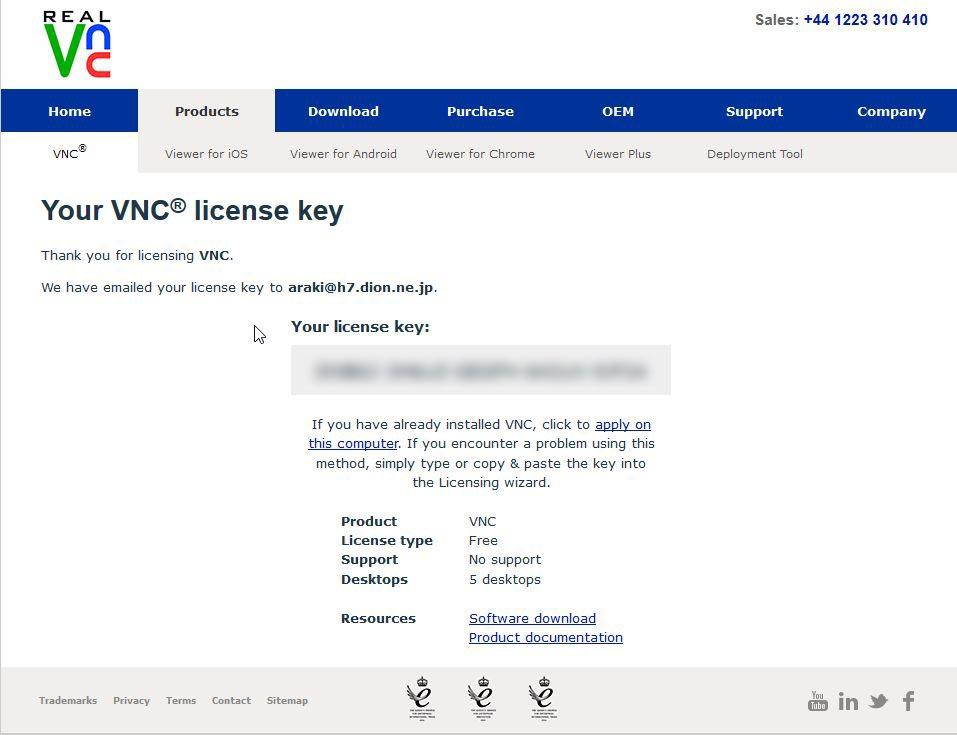Open the Privacy footer link
Viewport: 957px width, 735px height.
[131, 700]
